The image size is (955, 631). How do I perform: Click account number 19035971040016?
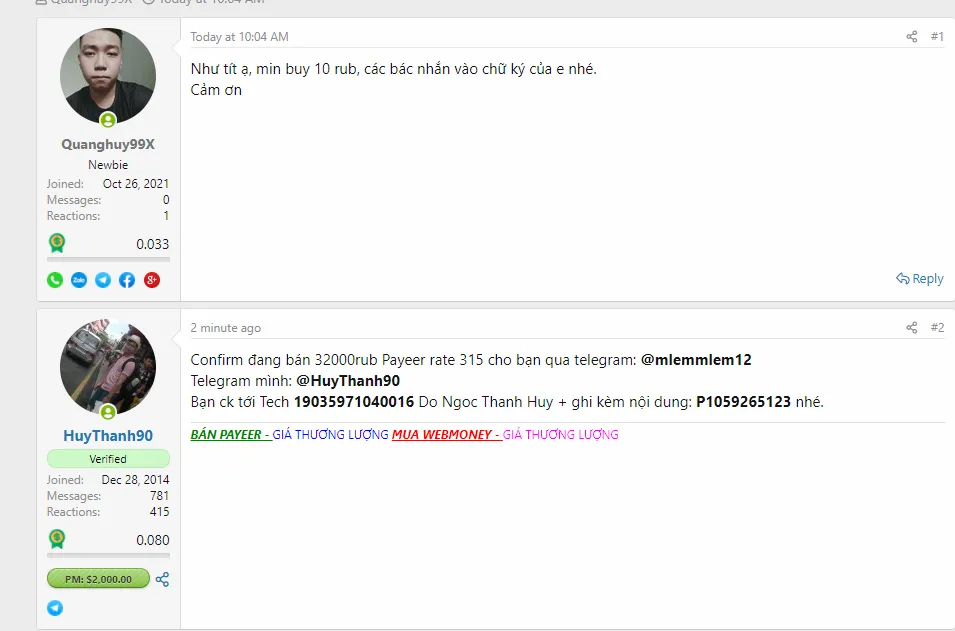coord(354,402)
